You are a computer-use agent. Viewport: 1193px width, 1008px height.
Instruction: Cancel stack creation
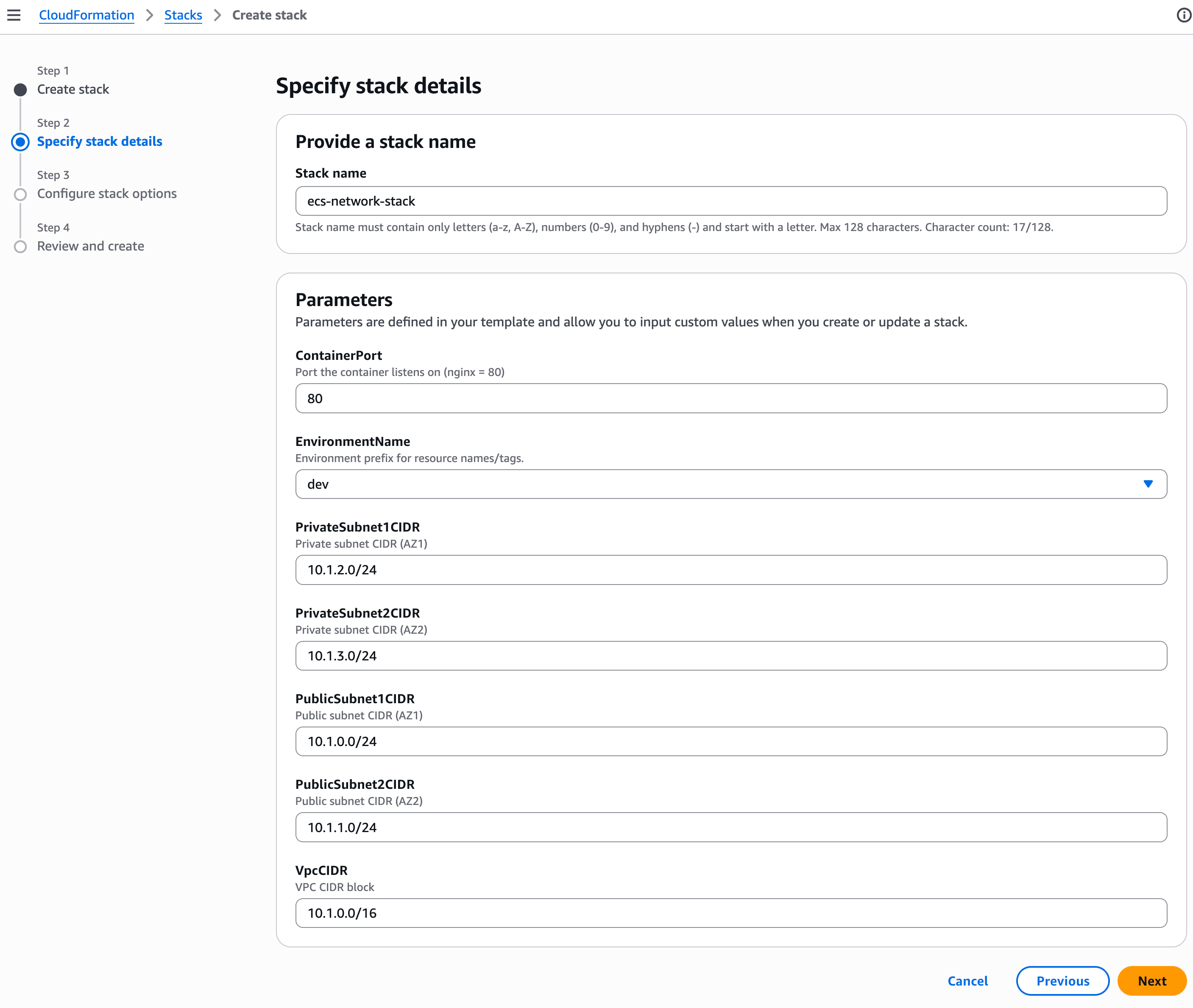tap(967, 980)
